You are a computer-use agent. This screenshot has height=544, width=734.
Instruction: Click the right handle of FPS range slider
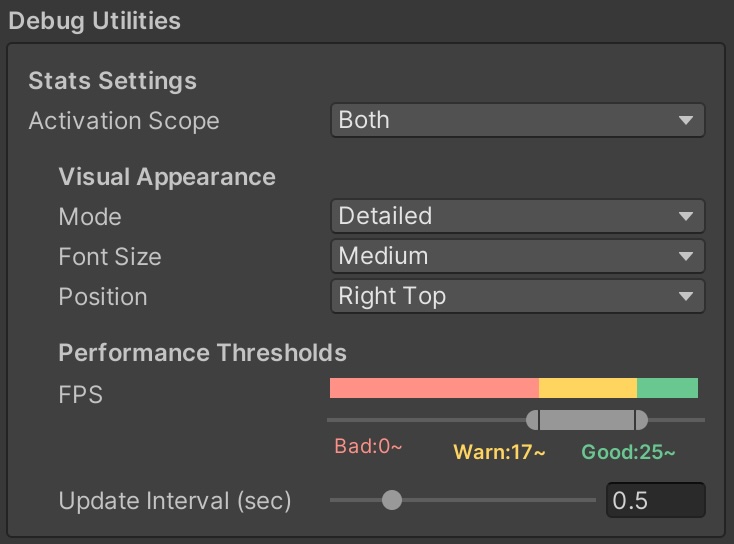(641, 420)
